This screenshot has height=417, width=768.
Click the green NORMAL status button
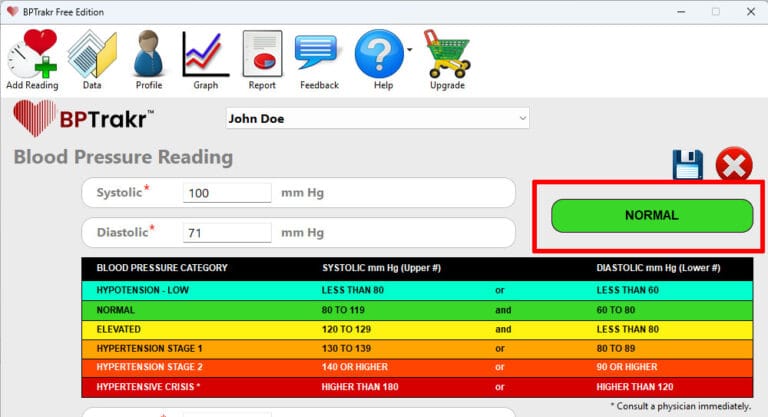[651, 216]
